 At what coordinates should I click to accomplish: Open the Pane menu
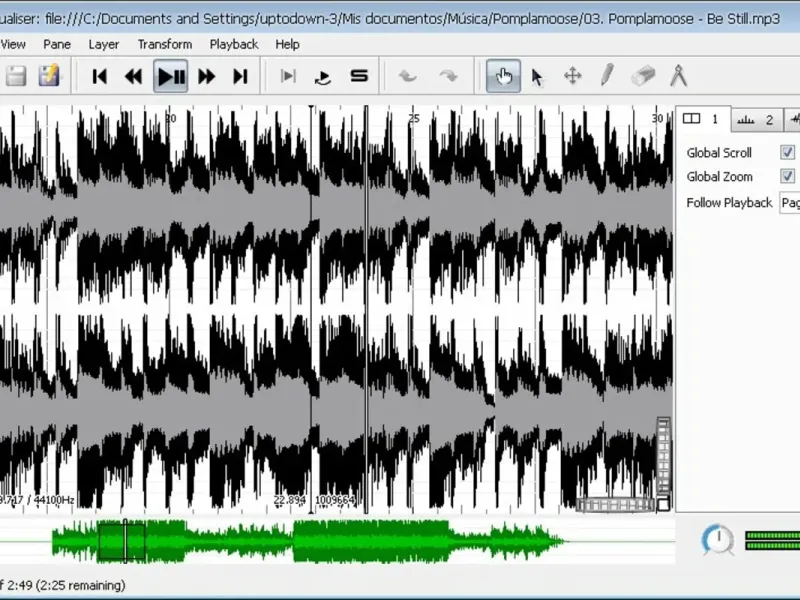57,44
